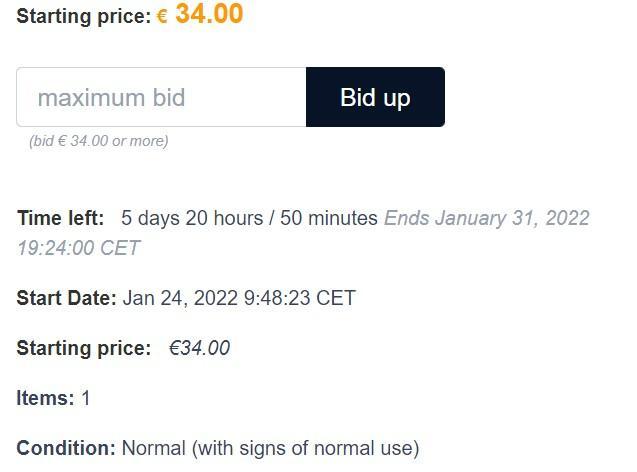
Task: Click the lower Starting price label
Action: coord(84,348)
